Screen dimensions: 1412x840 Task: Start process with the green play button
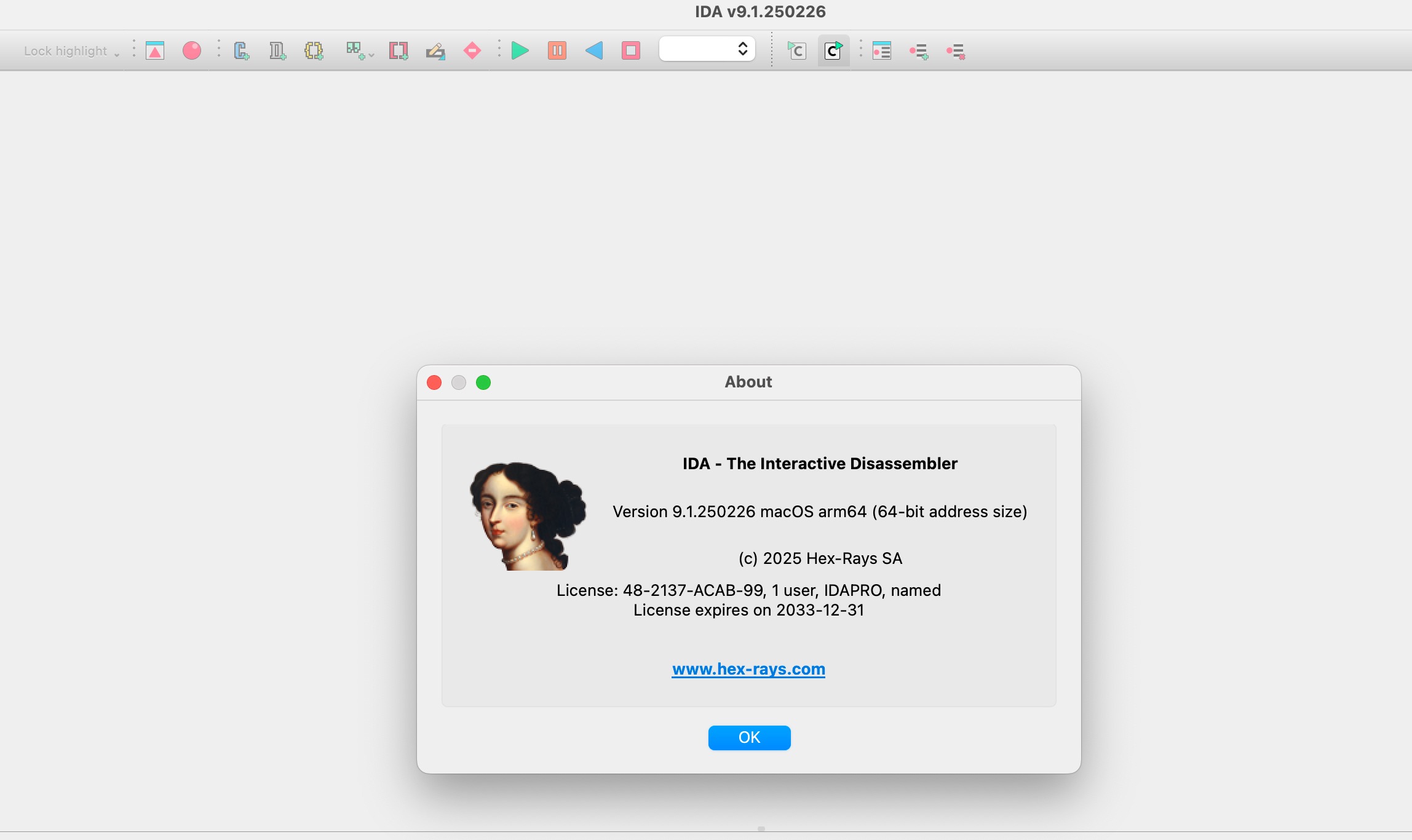point(520,50)
